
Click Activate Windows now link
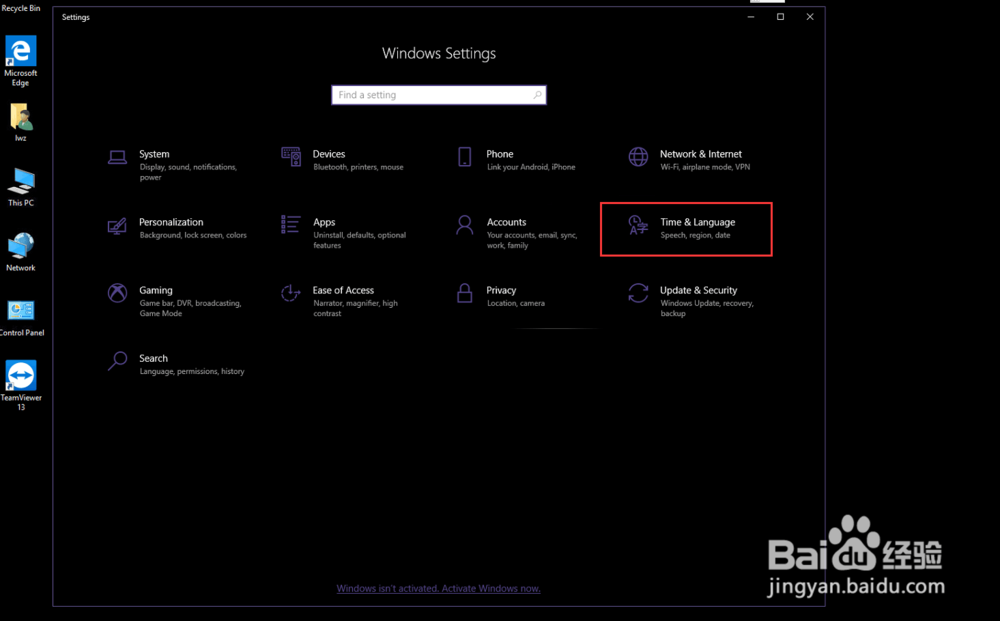[438, 588]
